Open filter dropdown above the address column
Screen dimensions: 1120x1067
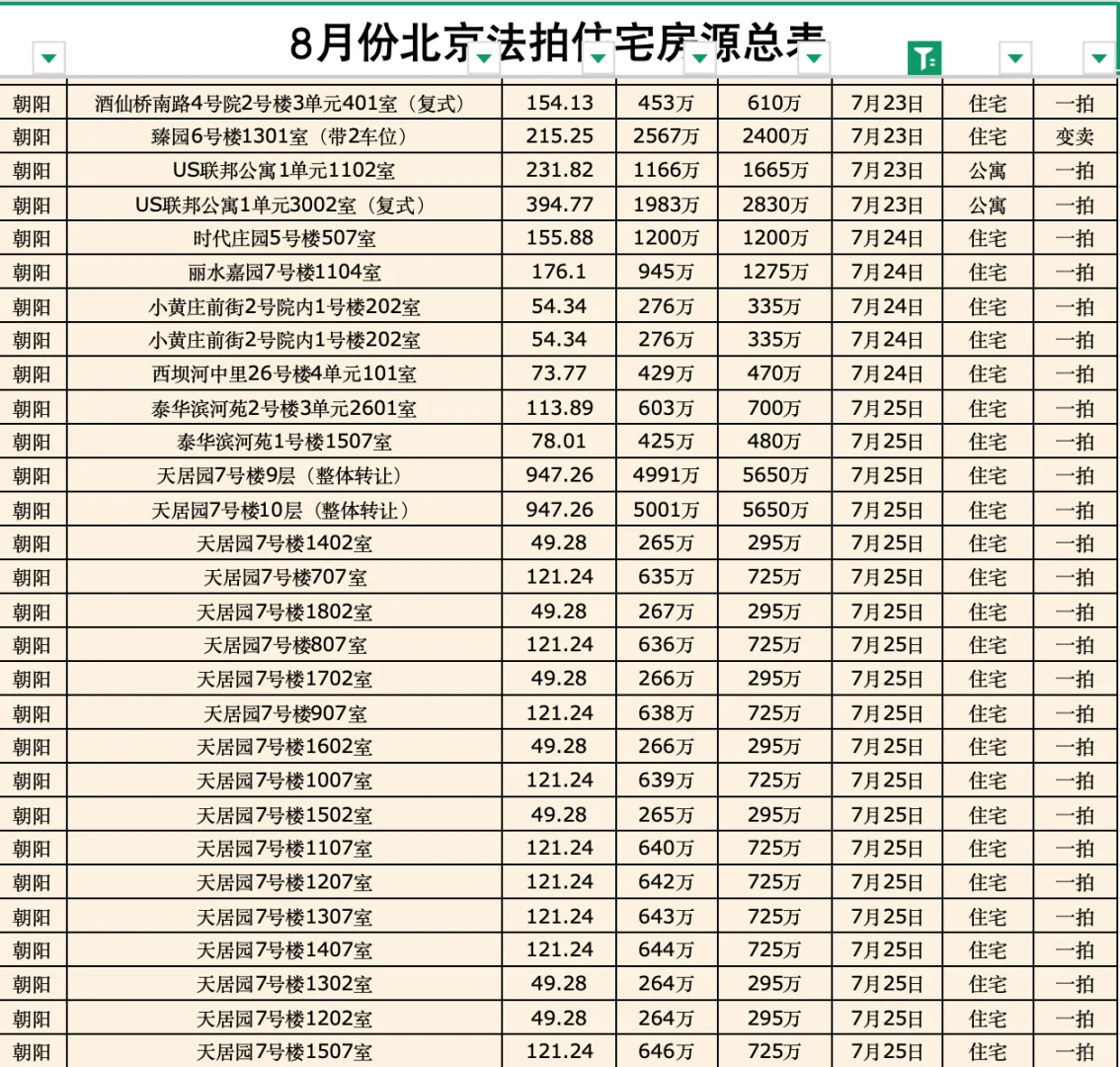(x=484, y=58)
